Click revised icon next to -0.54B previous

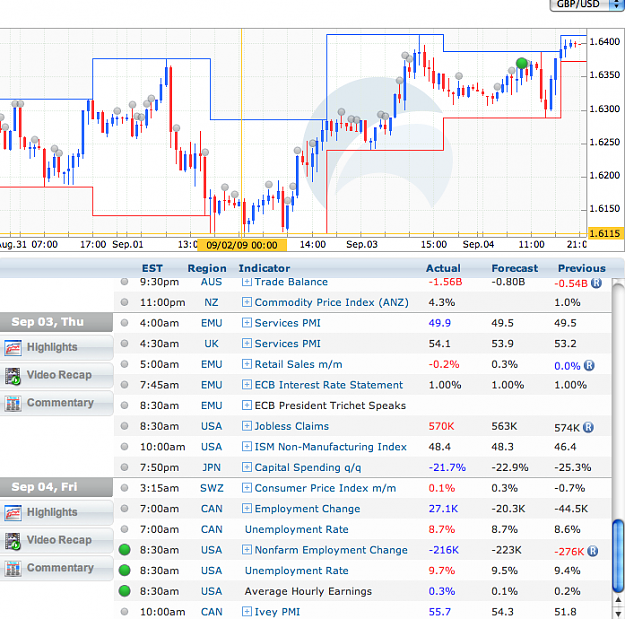(596, 283)
